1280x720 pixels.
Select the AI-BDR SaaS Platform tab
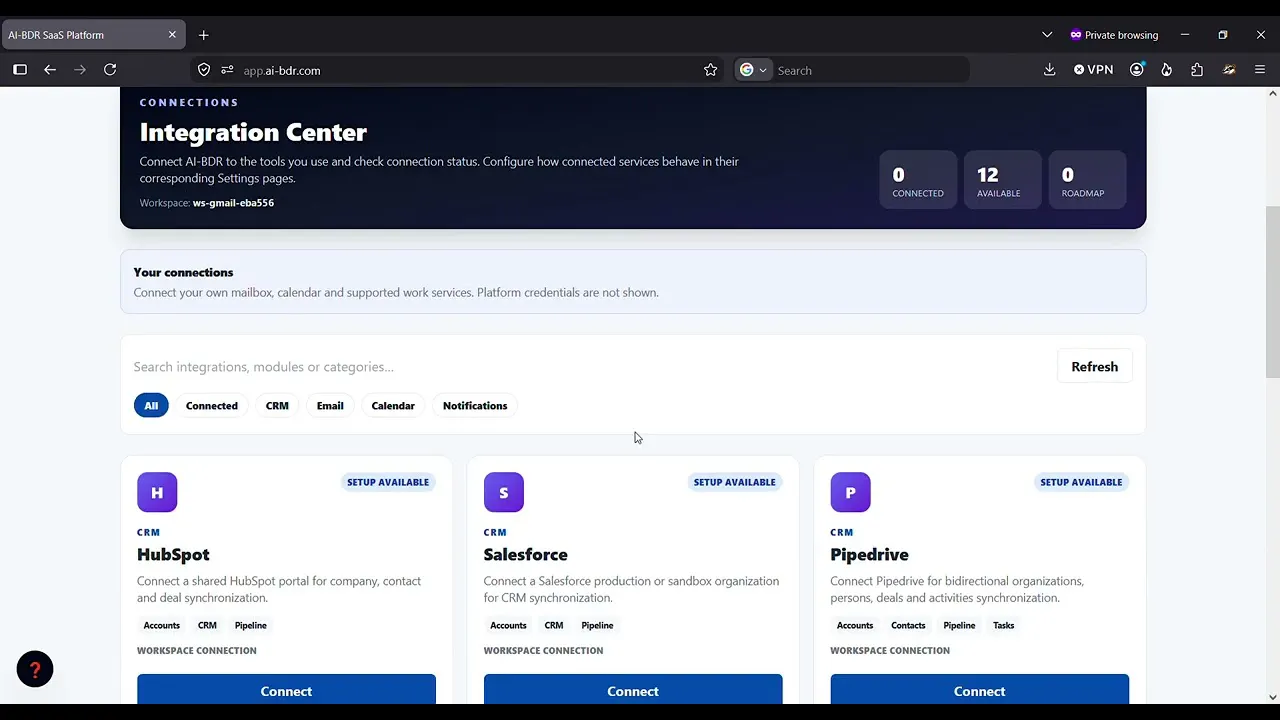[92, 35]
